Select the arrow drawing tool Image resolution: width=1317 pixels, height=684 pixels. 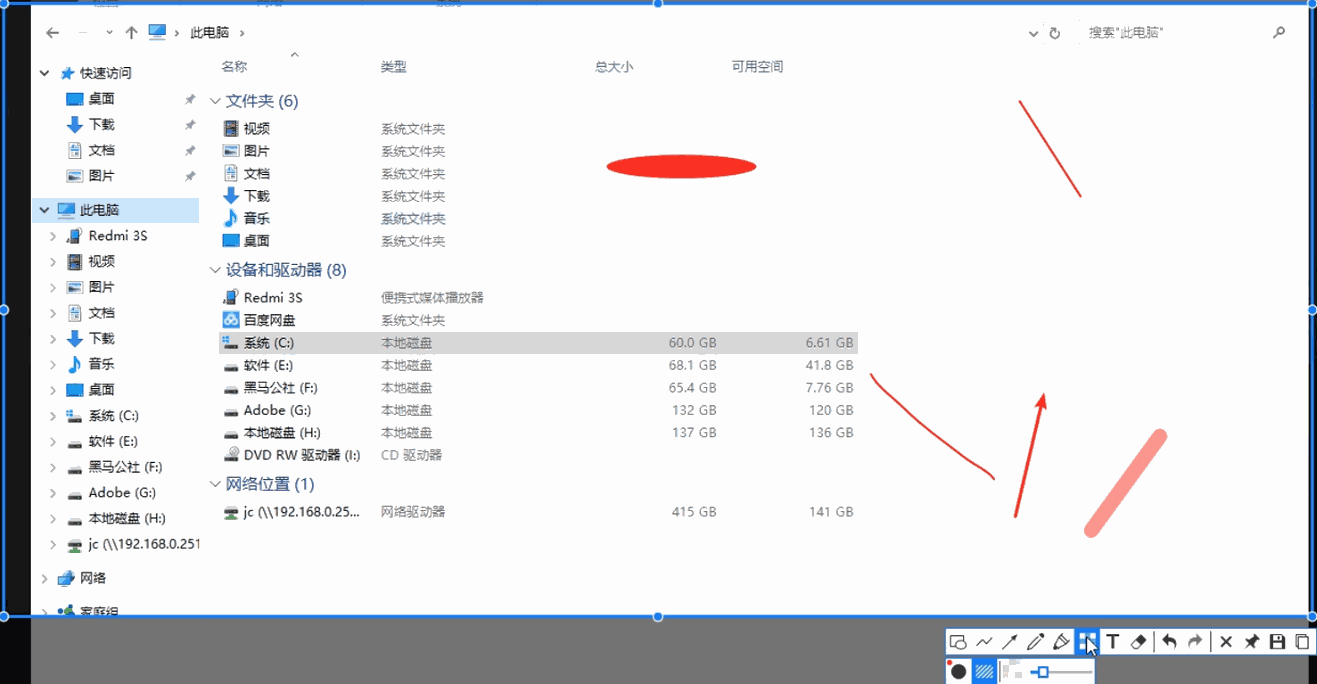(1010, 642)
